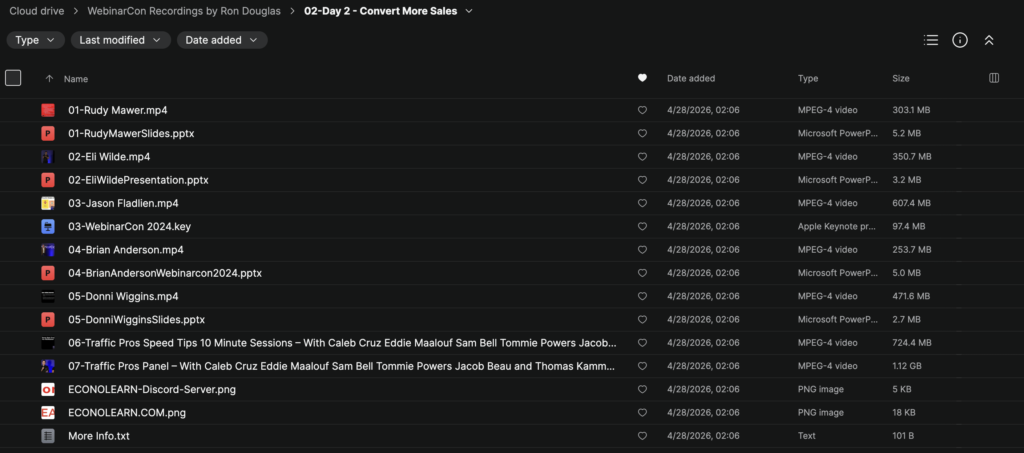Click the 01-RudyMawerSlides.pptx PowerPoint file icon
1024x453 pixels.
point(47,133)
